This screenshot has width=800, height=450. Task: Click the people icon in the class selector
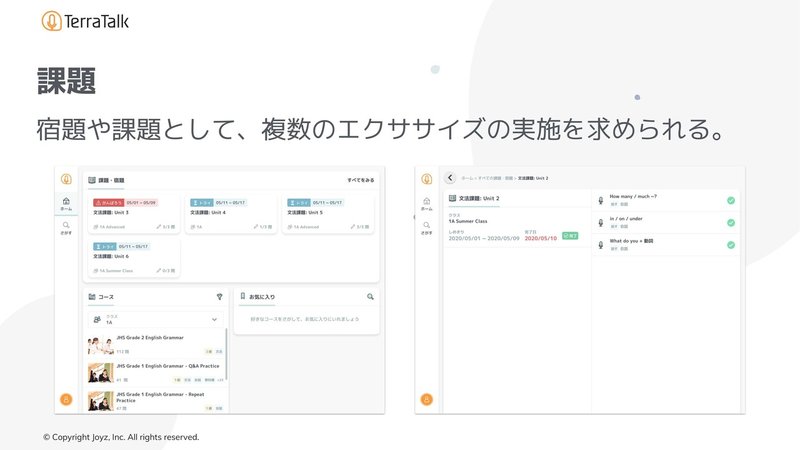[x=97, y=319]
